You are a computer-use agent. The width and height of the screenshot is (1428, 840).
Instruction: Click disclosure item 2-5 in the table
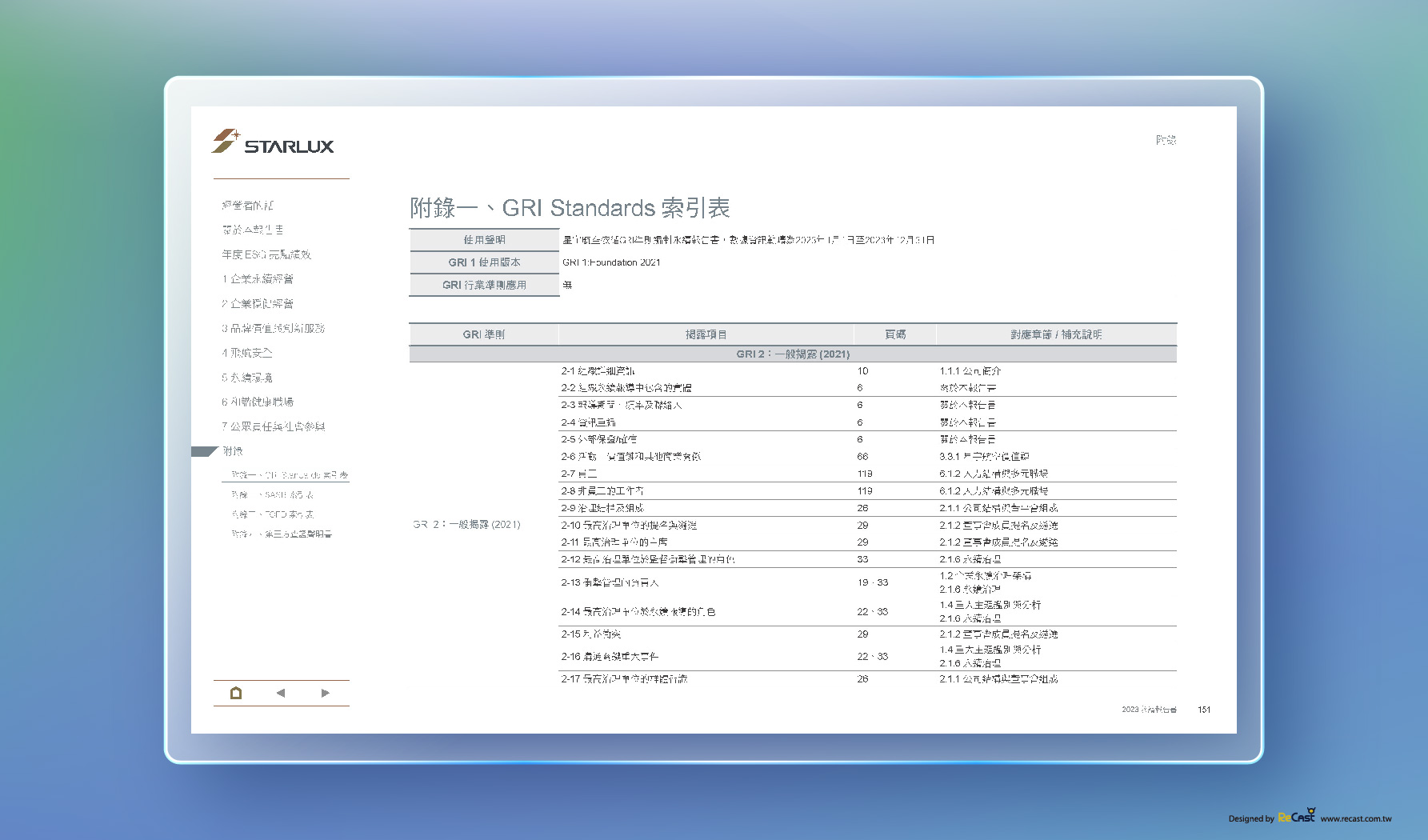599,439
